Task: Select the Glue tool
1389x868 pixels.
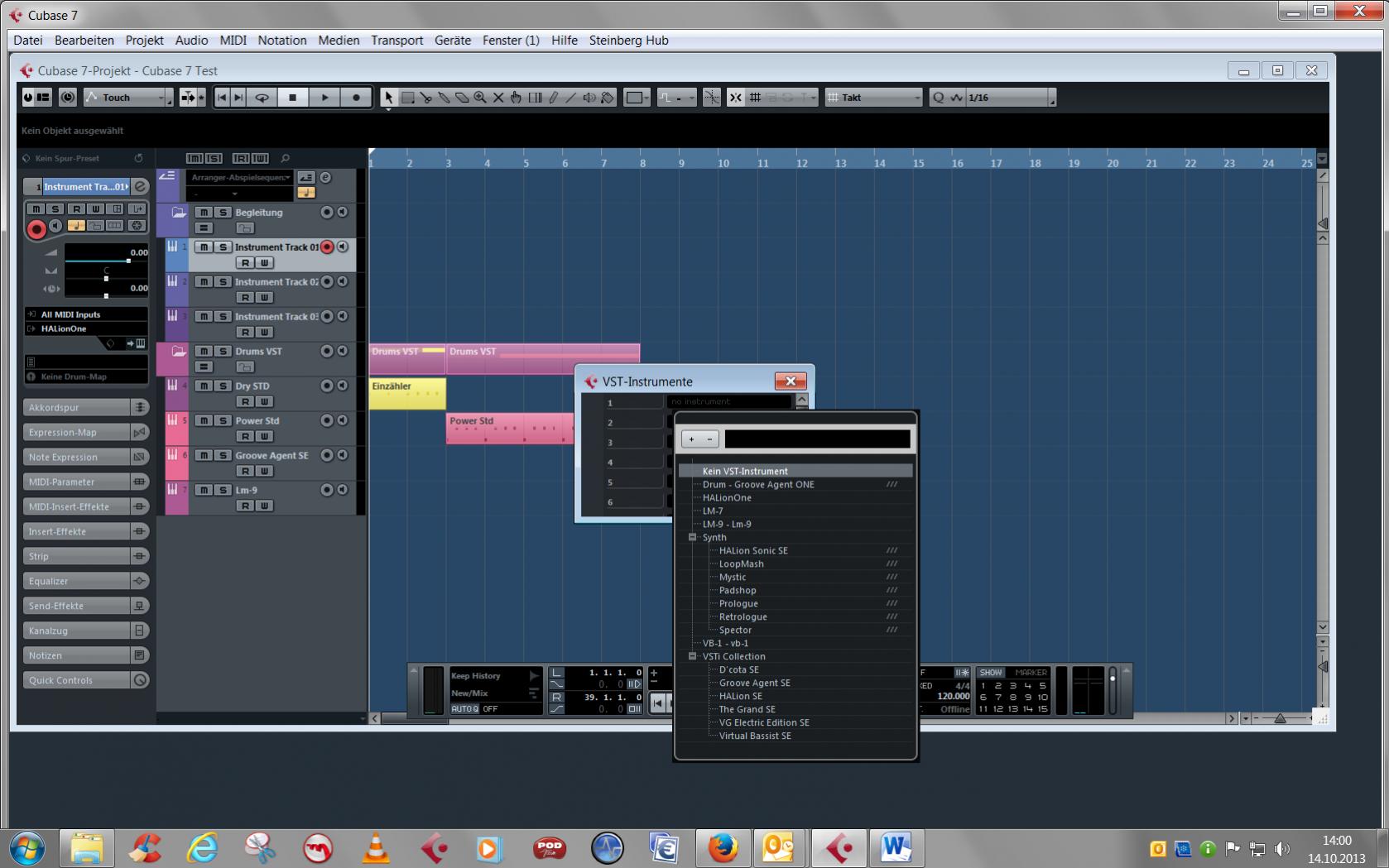Action: click(444, 98)
